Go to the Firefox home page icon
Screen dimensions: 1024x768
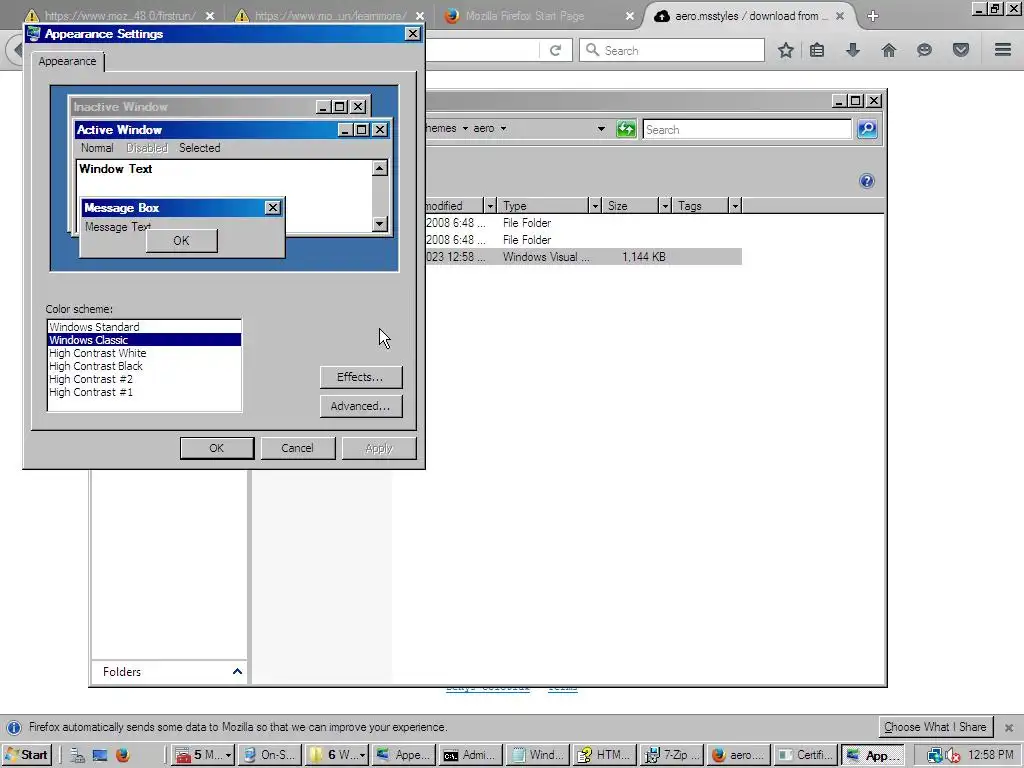[x=889, y=50]
